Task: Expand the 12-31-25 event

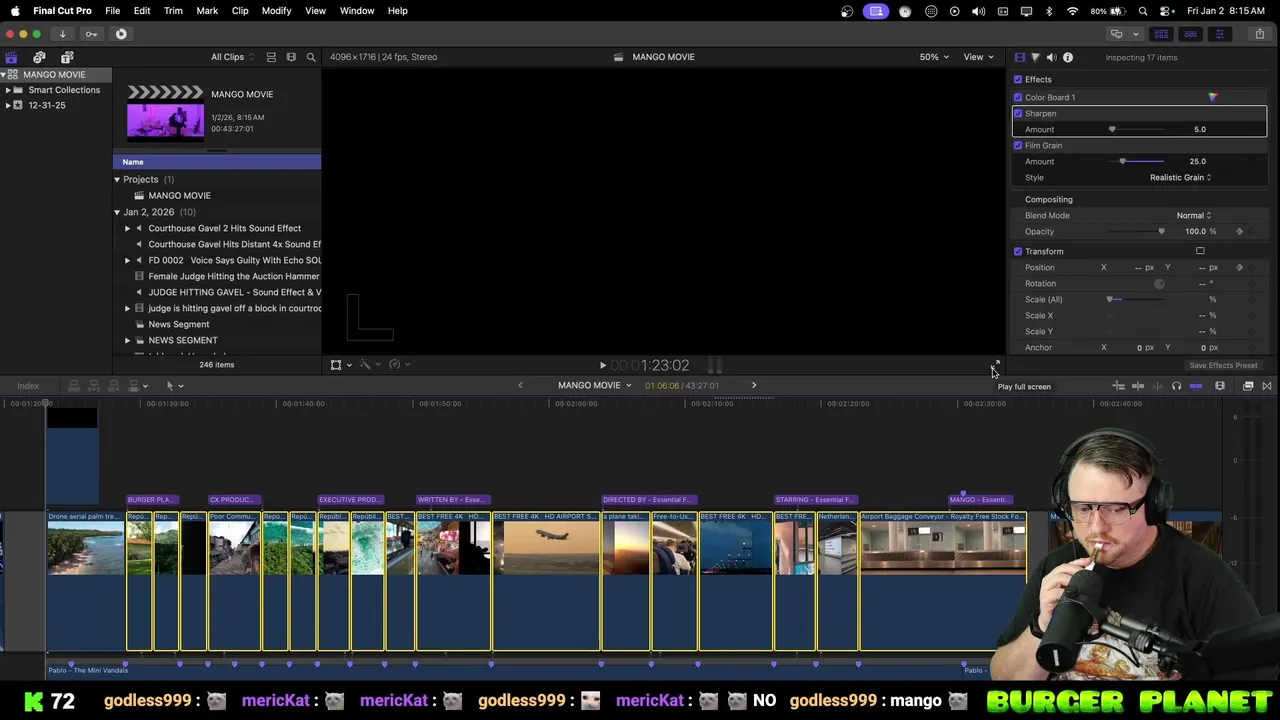Action: [x=8, y=105]
